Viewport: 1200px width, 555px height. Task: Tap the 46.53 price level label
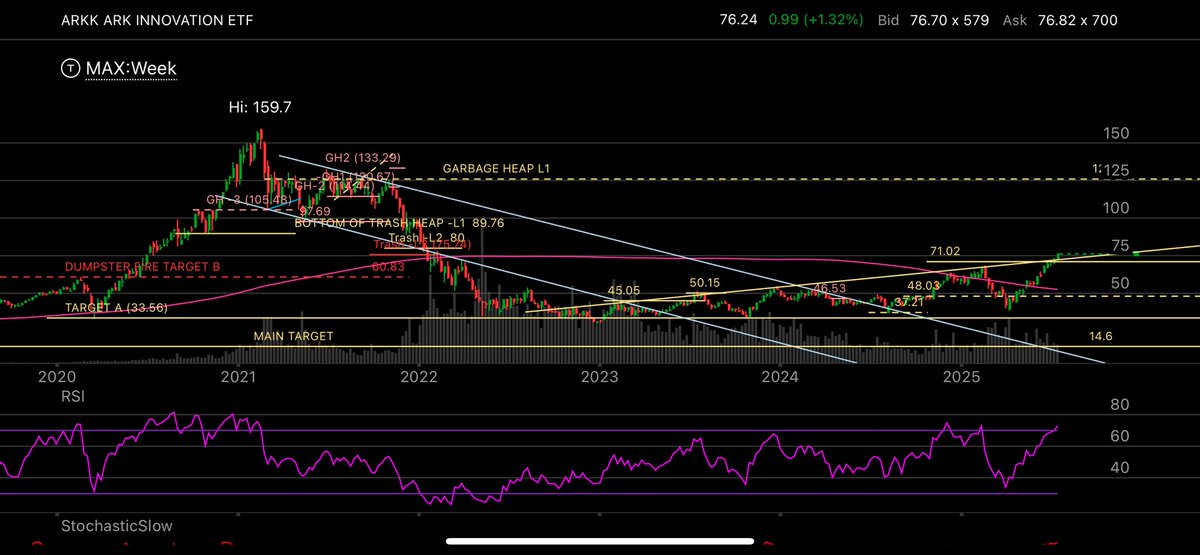click(829, 287)
